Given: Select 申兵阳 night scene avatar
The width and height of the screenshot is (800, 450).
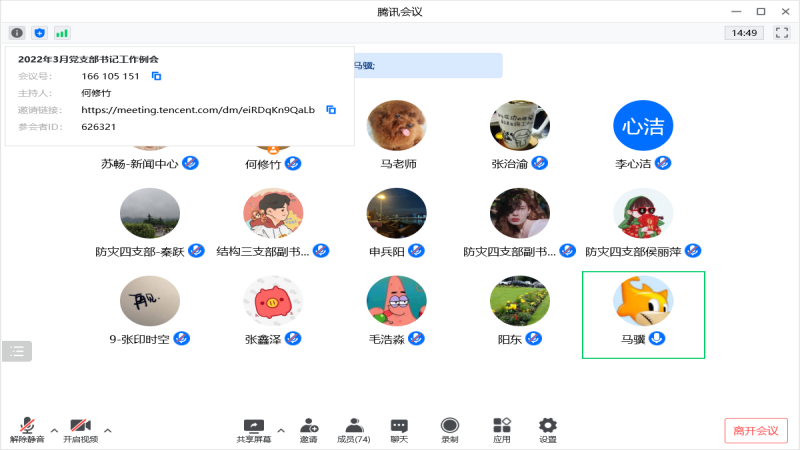Looking at the screenshot, I should coord(396,213).
